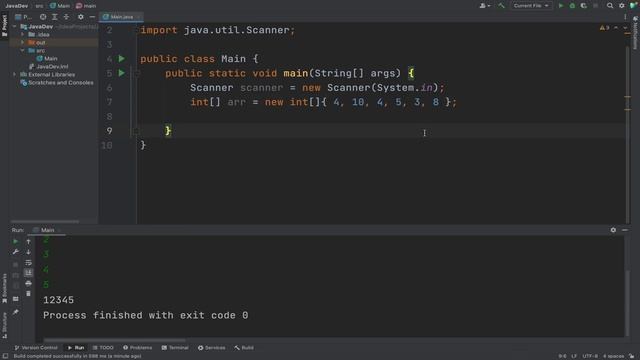640x360 pixels.
Task: Select opened file target icon in Project panel
Action: pyautogui.click(x=43, y=17)
